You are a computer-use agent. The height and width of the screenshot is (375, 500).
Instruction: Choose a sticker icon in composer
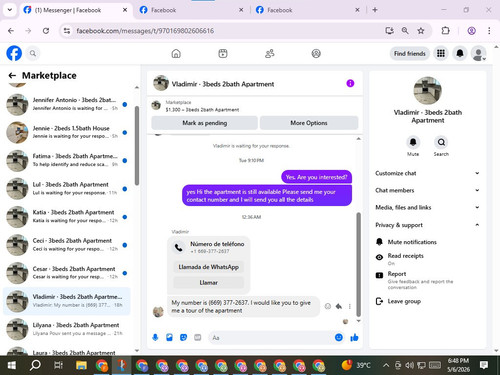[183, 338]
